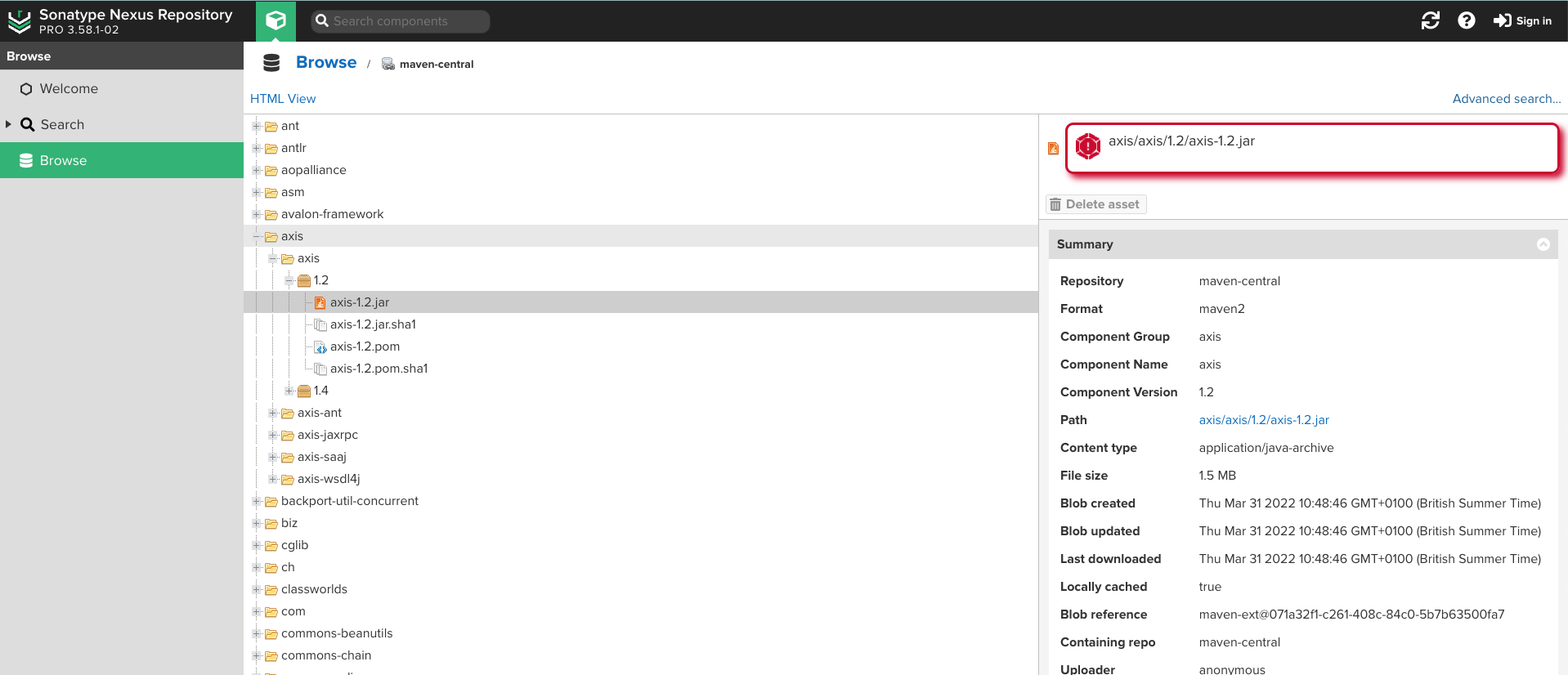Open HTML View link
The height and width of the screenshot is (675, 1568).
pyautogui.click(x=283, y=99)
